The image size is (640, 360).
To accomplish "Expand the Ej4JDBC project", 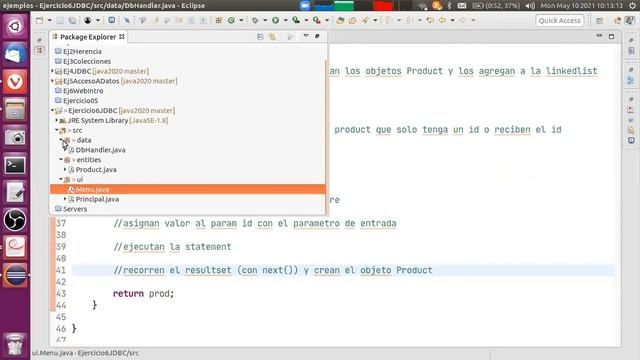I will pos(53,71).
